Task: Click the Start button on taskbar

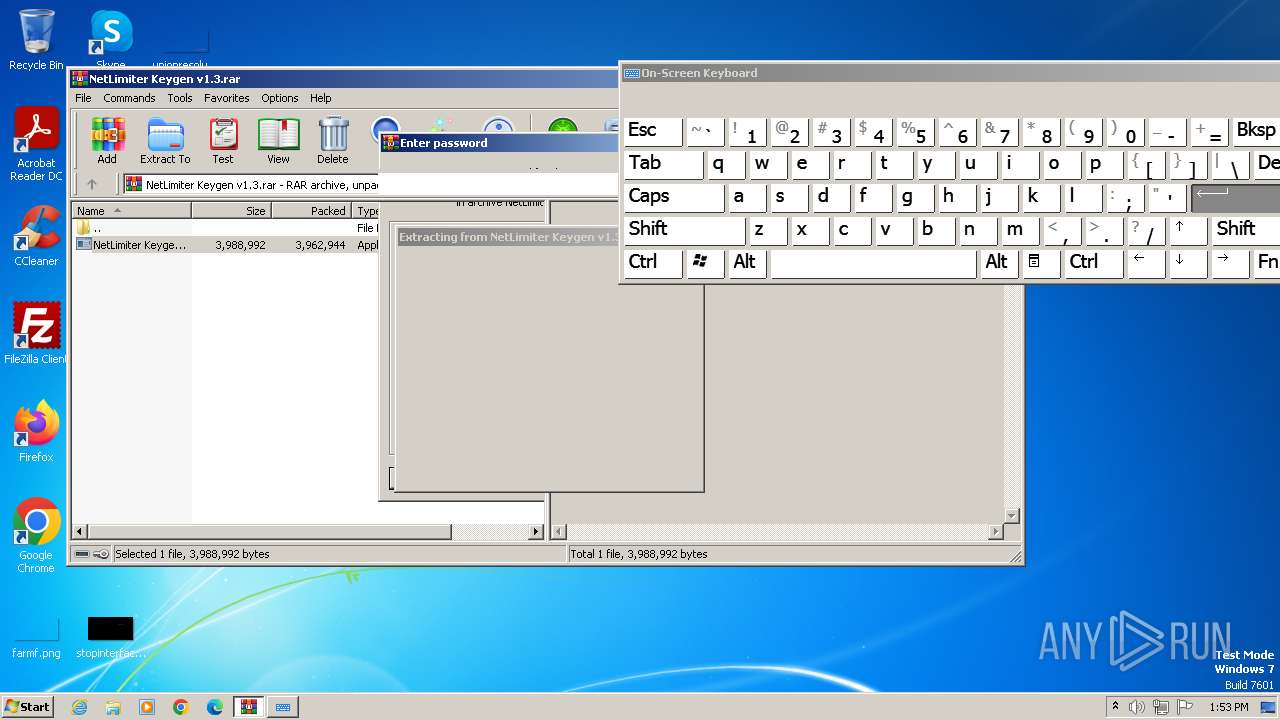Action: [27, 706]
